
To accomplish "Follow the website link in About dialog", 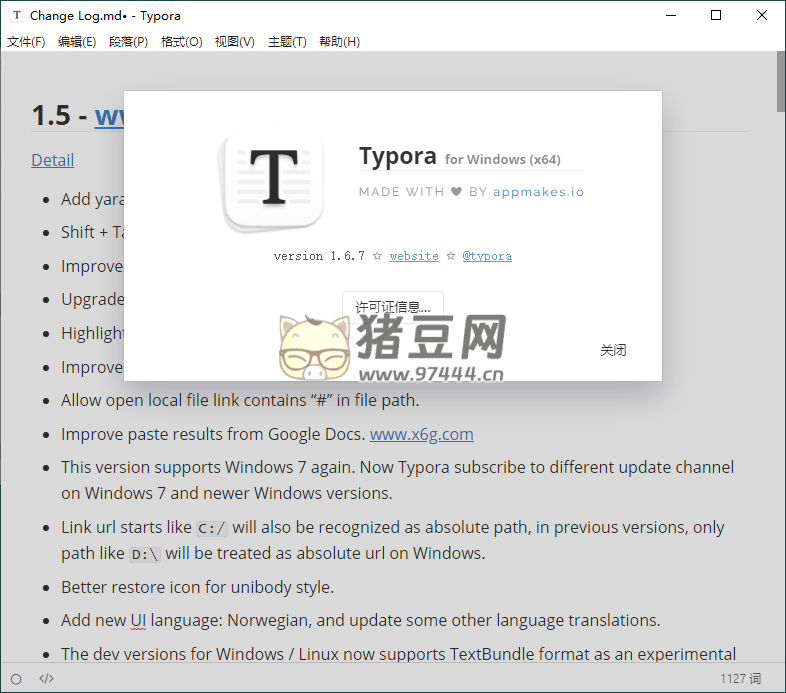I will point(414,256).
